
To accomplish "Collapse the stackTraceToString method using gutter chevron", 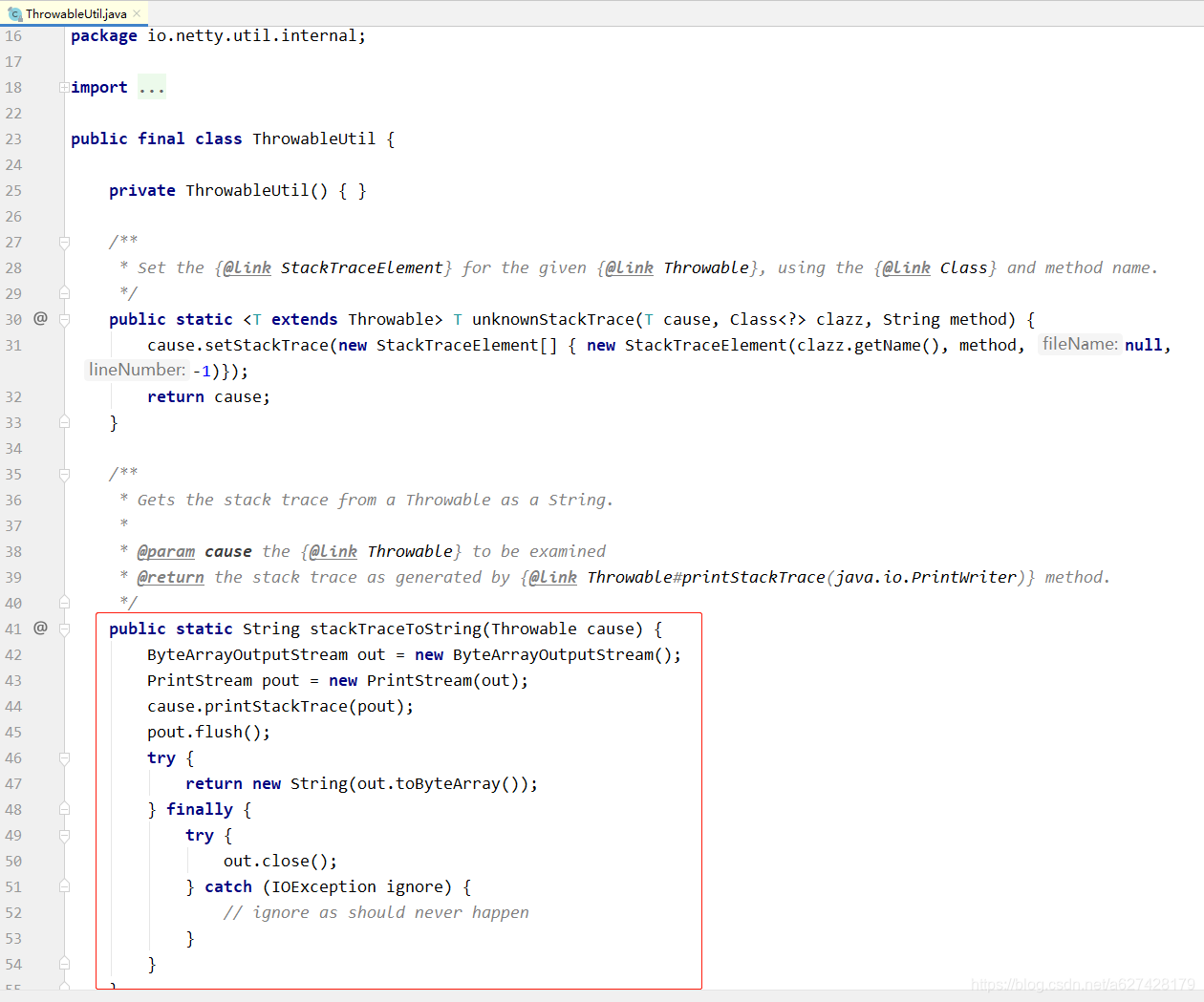I will pos(63,629).
